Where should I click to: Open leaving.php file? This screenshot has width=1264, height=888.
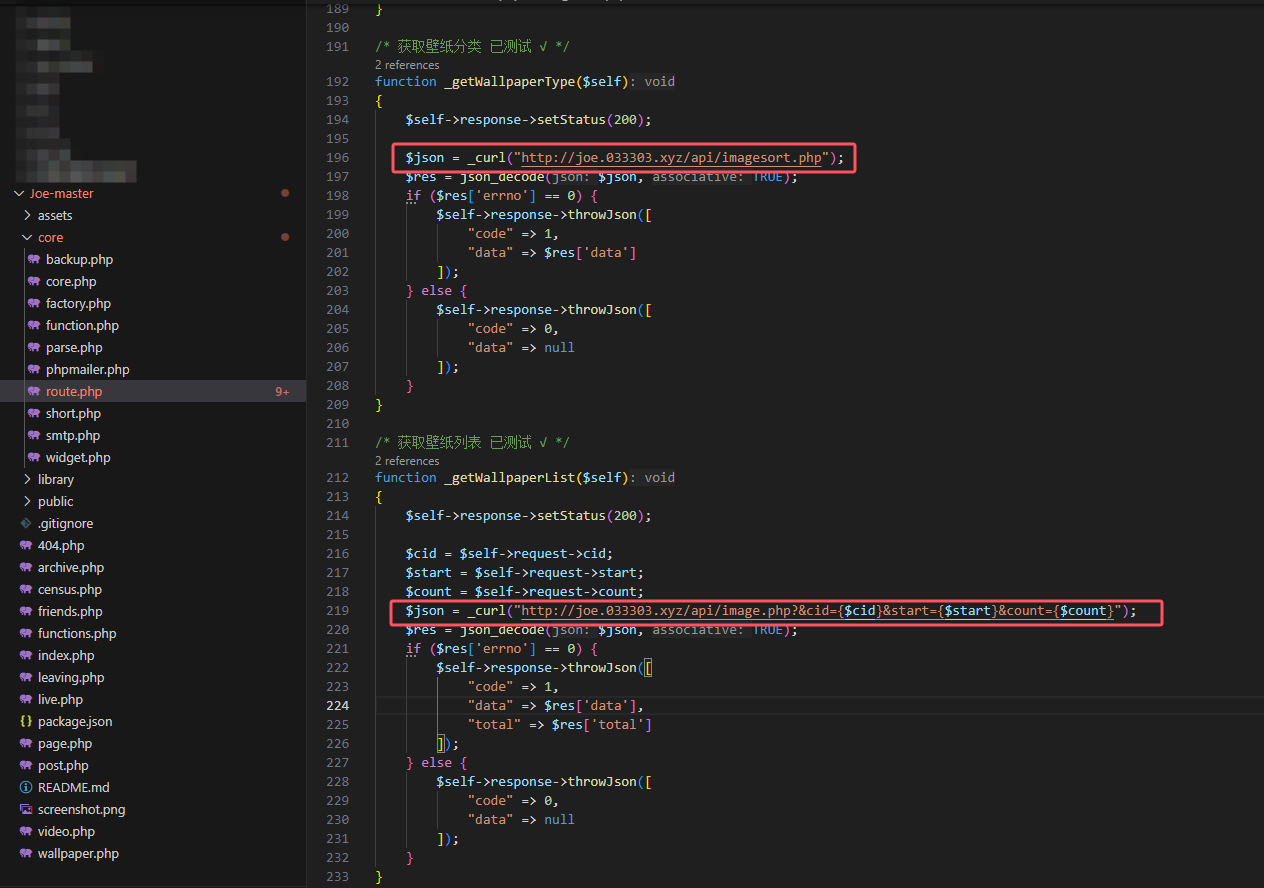(71, 677)
